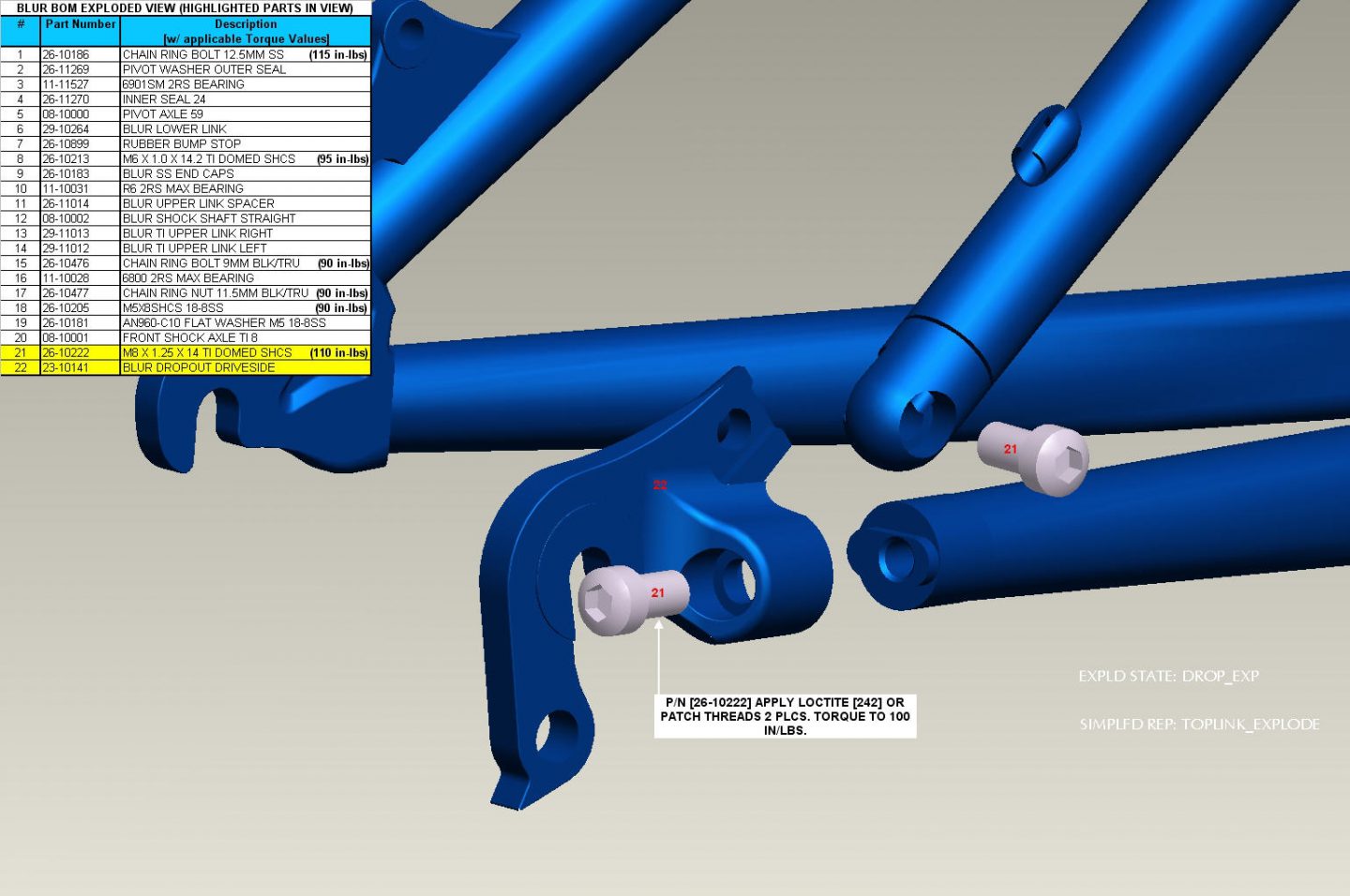Click the BLUR LOWER LINK description
This screenshot has width=1350, height=896.
[x=174, y=129]
